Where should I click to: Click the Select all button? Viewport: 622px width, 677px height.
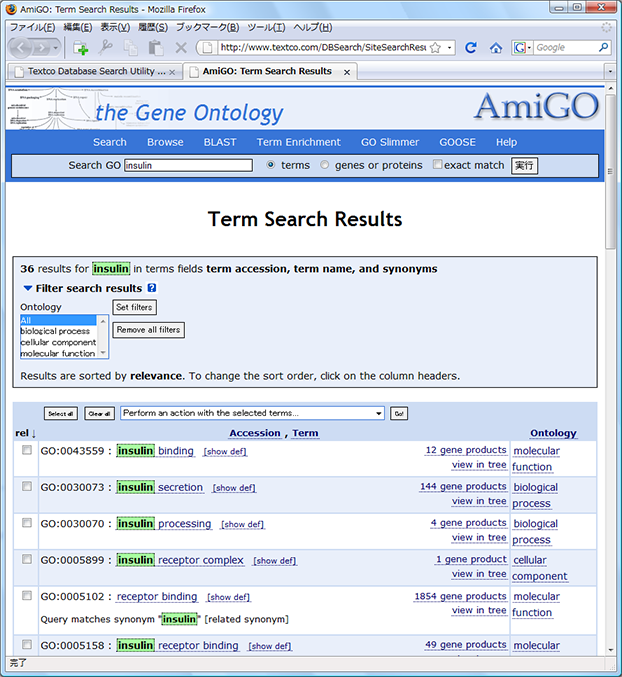click(x=60, y=414)
